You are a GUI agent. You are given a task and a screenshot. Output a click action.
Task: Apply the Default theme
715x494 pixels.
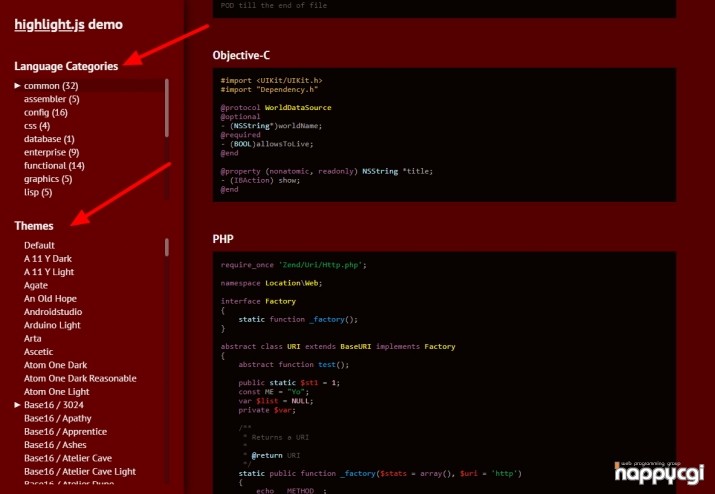point(39,245)
